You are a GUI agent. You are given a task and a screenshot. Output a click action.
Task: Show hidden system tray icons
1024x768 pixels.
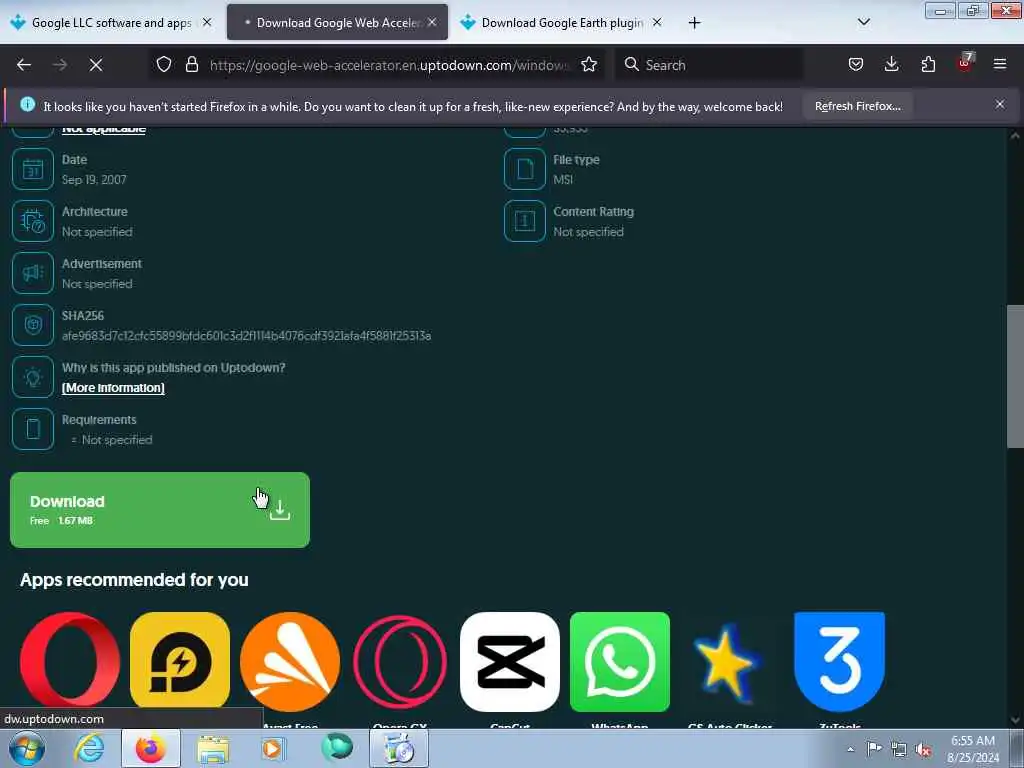click(x=850, y=749)
